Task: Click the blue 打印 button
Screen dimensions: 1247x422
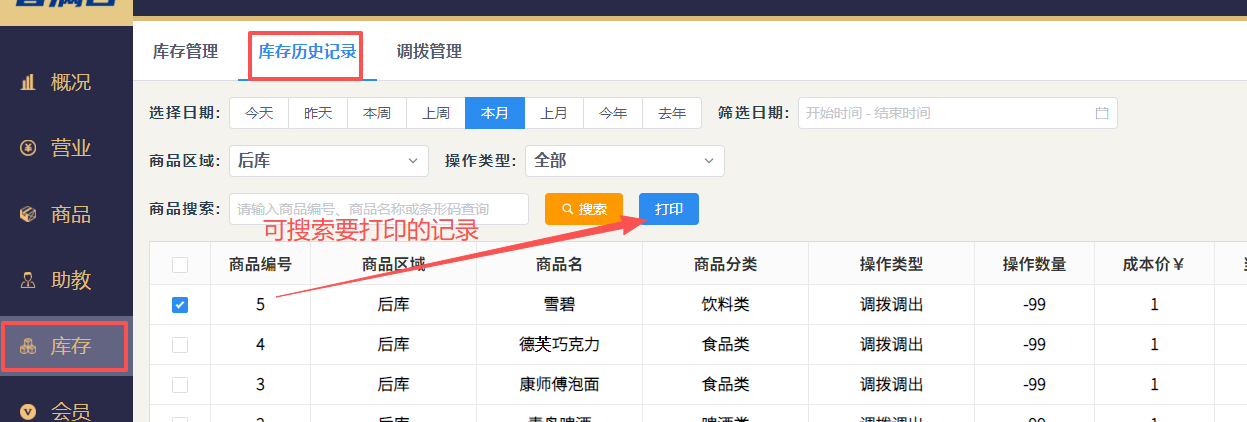Action: (x=669, y=209)
